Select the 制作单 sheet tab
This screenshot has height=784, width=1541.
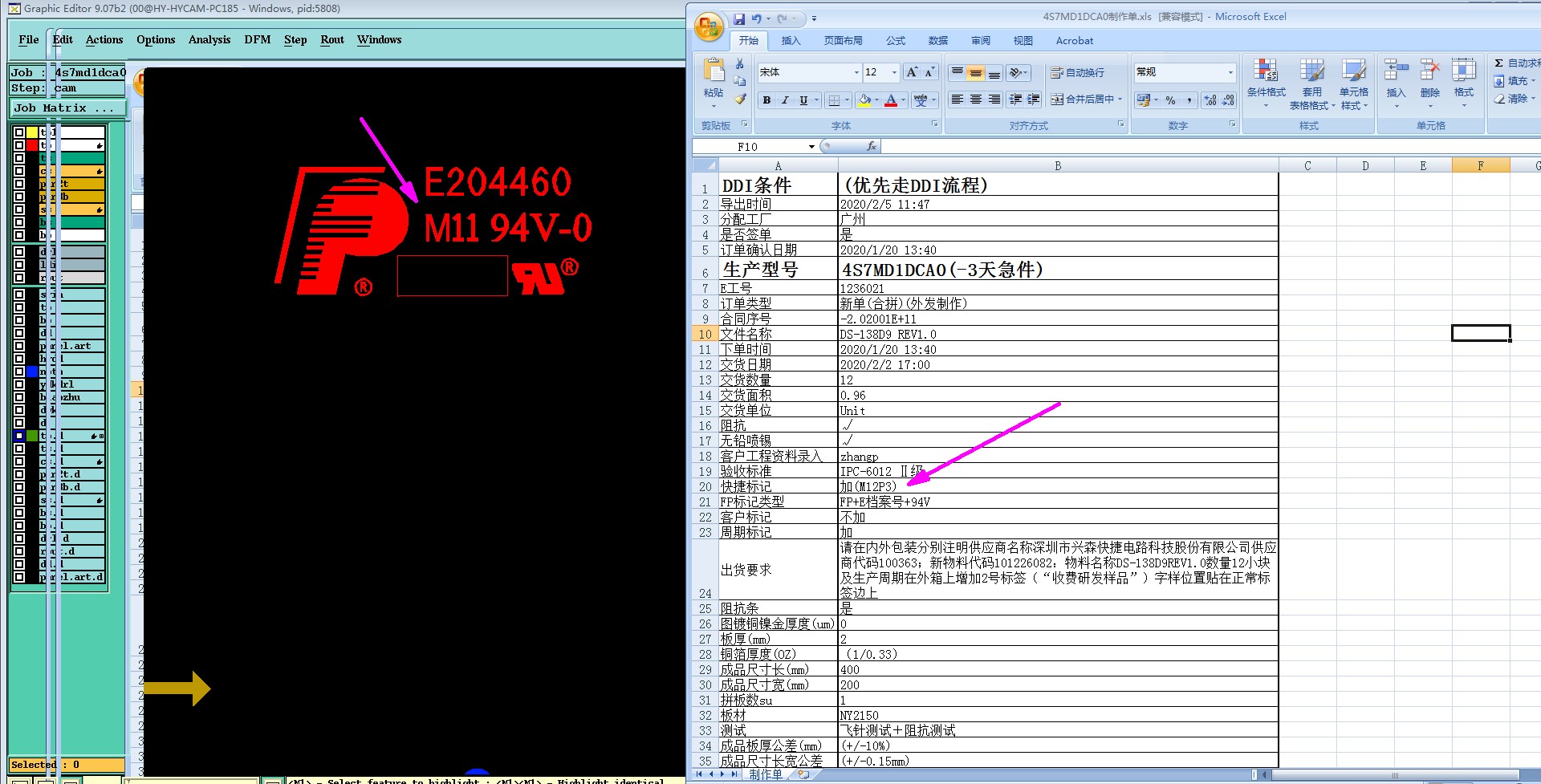(x=765, y=774)
